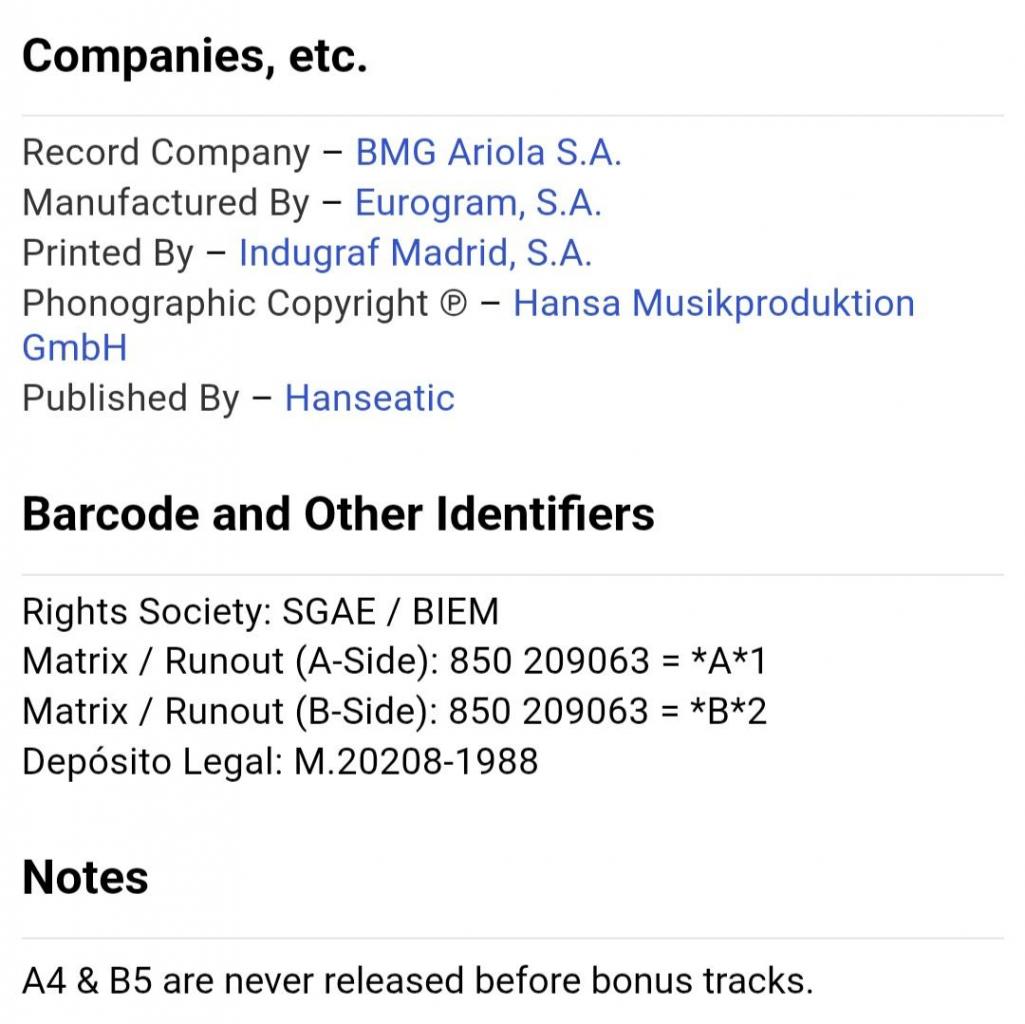
Task: Select the 'Companies, etc.' heading
Action: point(195,58)
